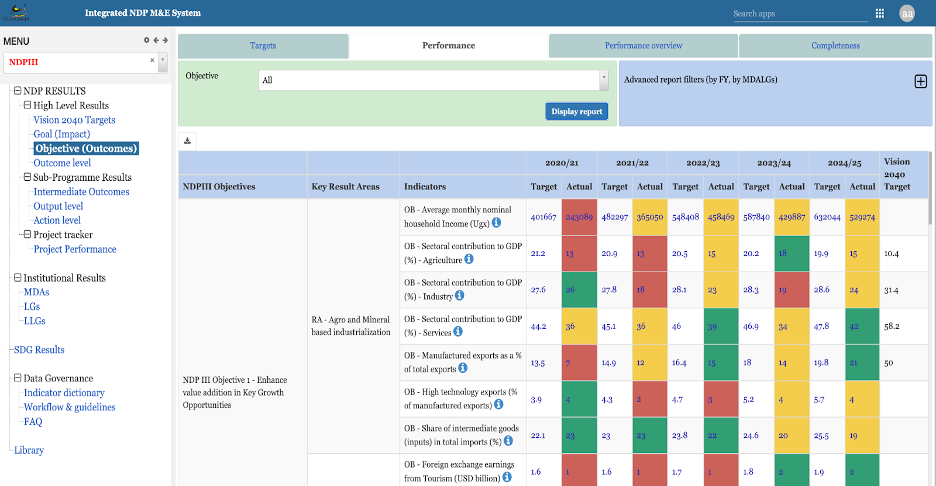Open the apps grid menu
Viewport: 936px width, 486px height.
880,14
